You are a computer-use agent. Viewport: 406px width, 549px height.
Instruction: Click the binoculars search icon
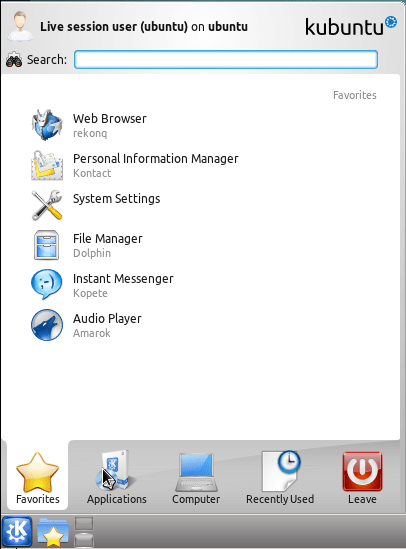[x=14, y=60]
